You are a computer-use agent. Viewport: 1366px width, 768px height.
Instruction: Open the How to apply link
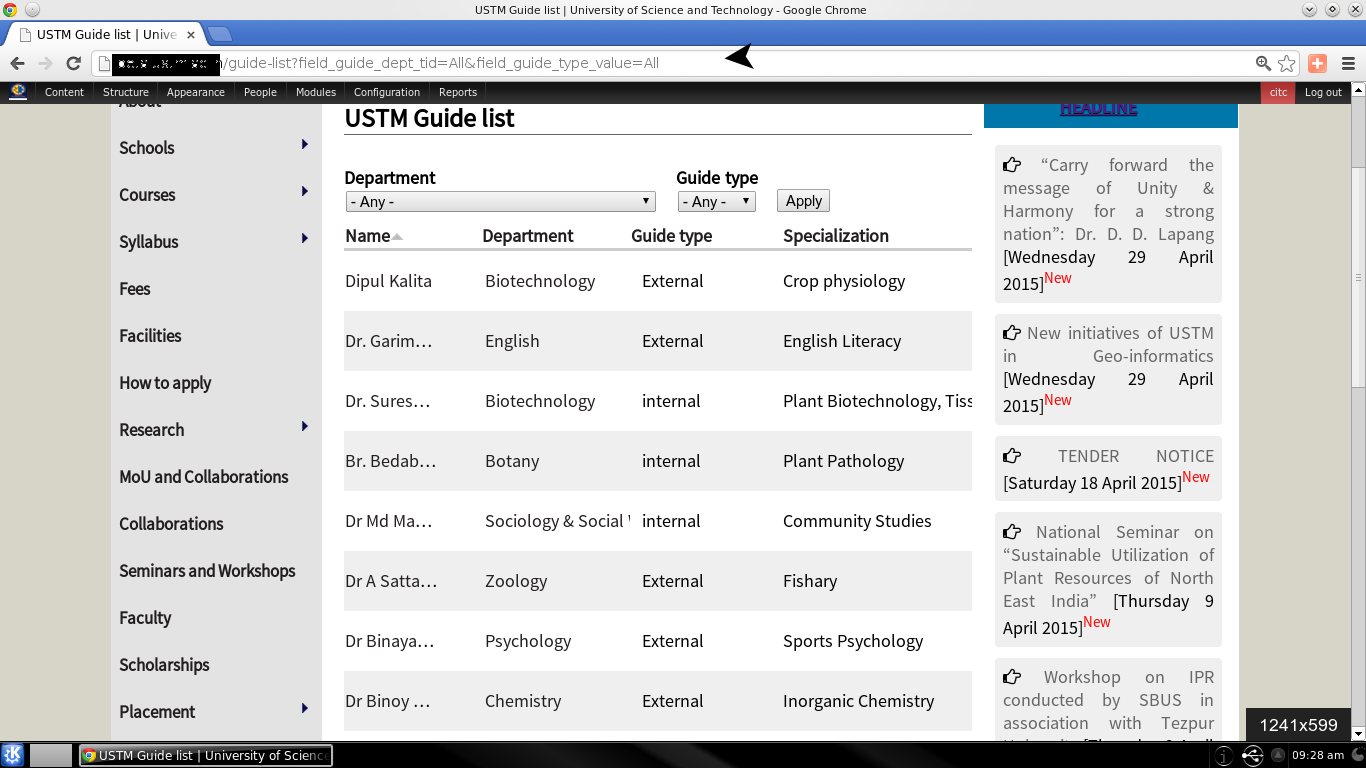click(165, 383)
